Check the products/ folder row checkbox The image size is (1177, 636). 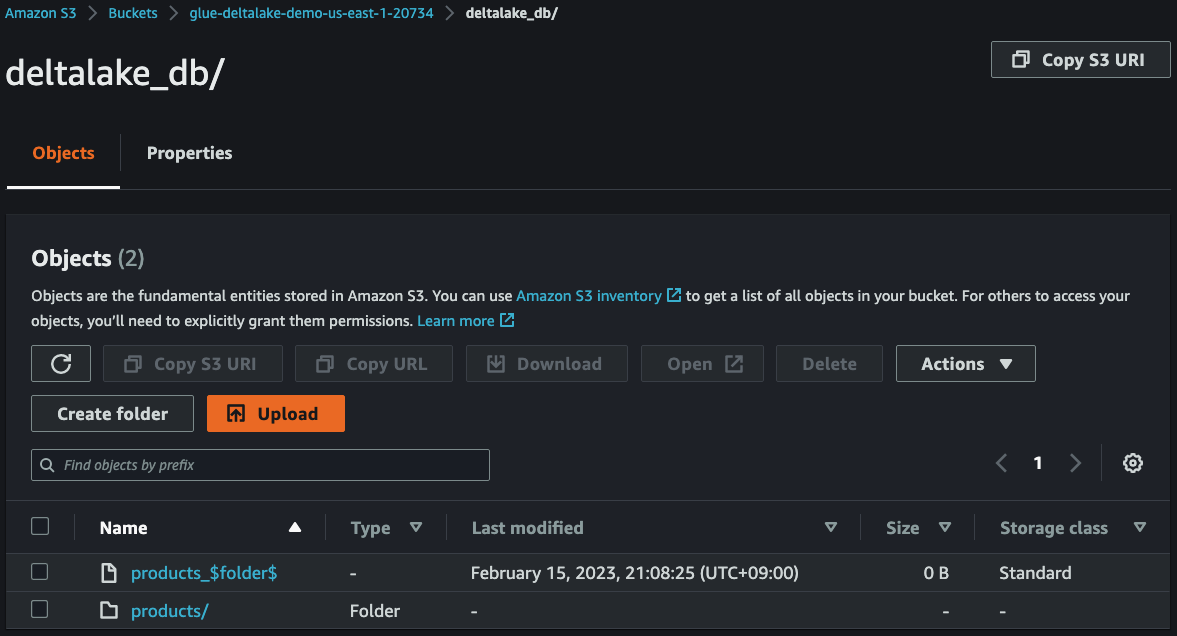40,609
